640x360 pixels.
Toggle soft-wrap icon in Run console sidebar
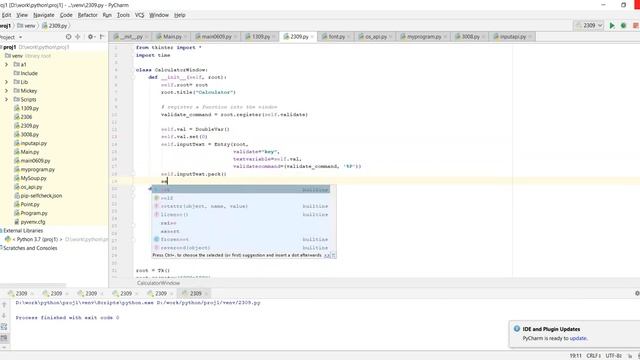point(4,327)
